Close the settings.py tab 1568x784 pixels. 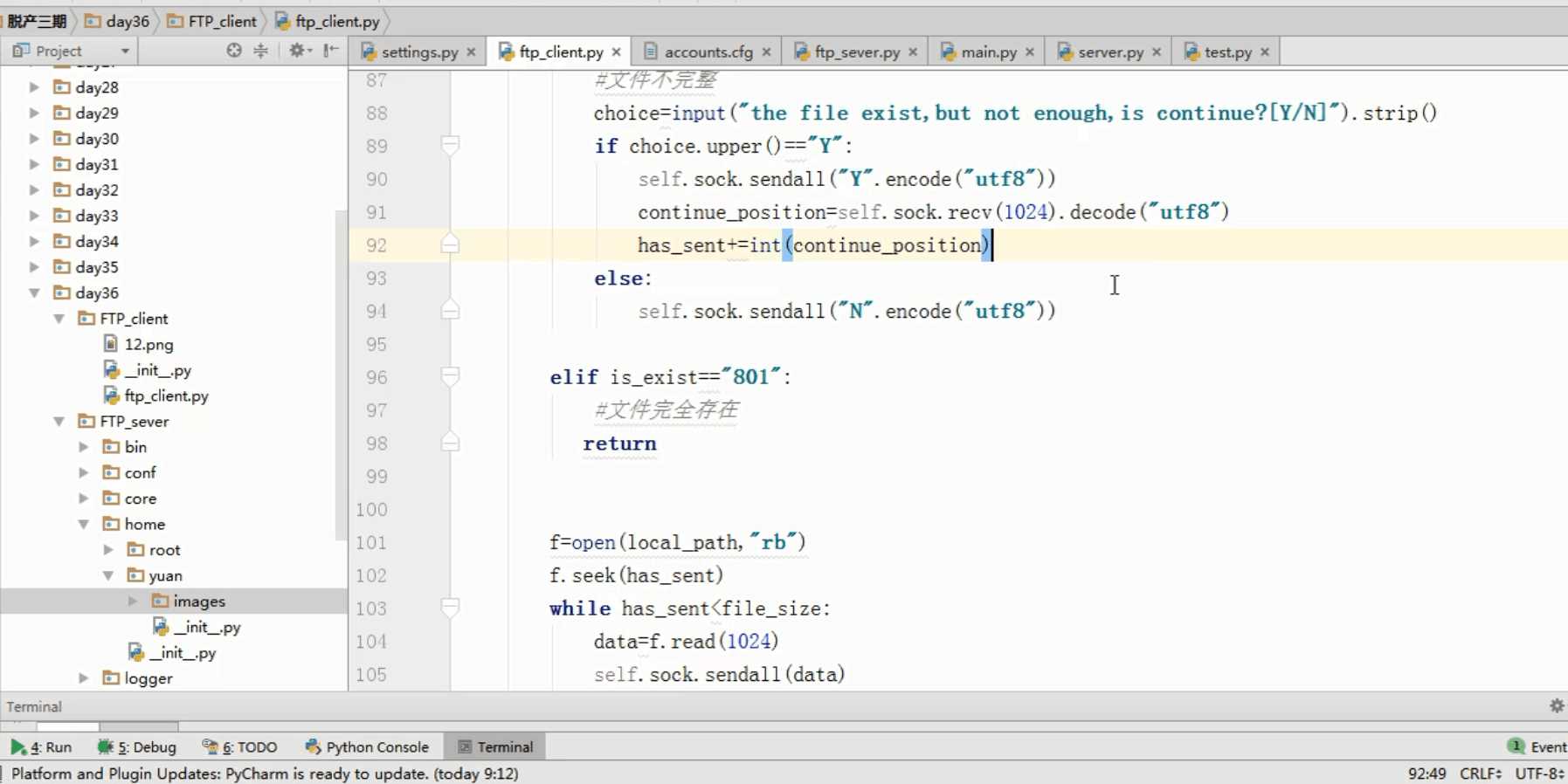(472, 52)
